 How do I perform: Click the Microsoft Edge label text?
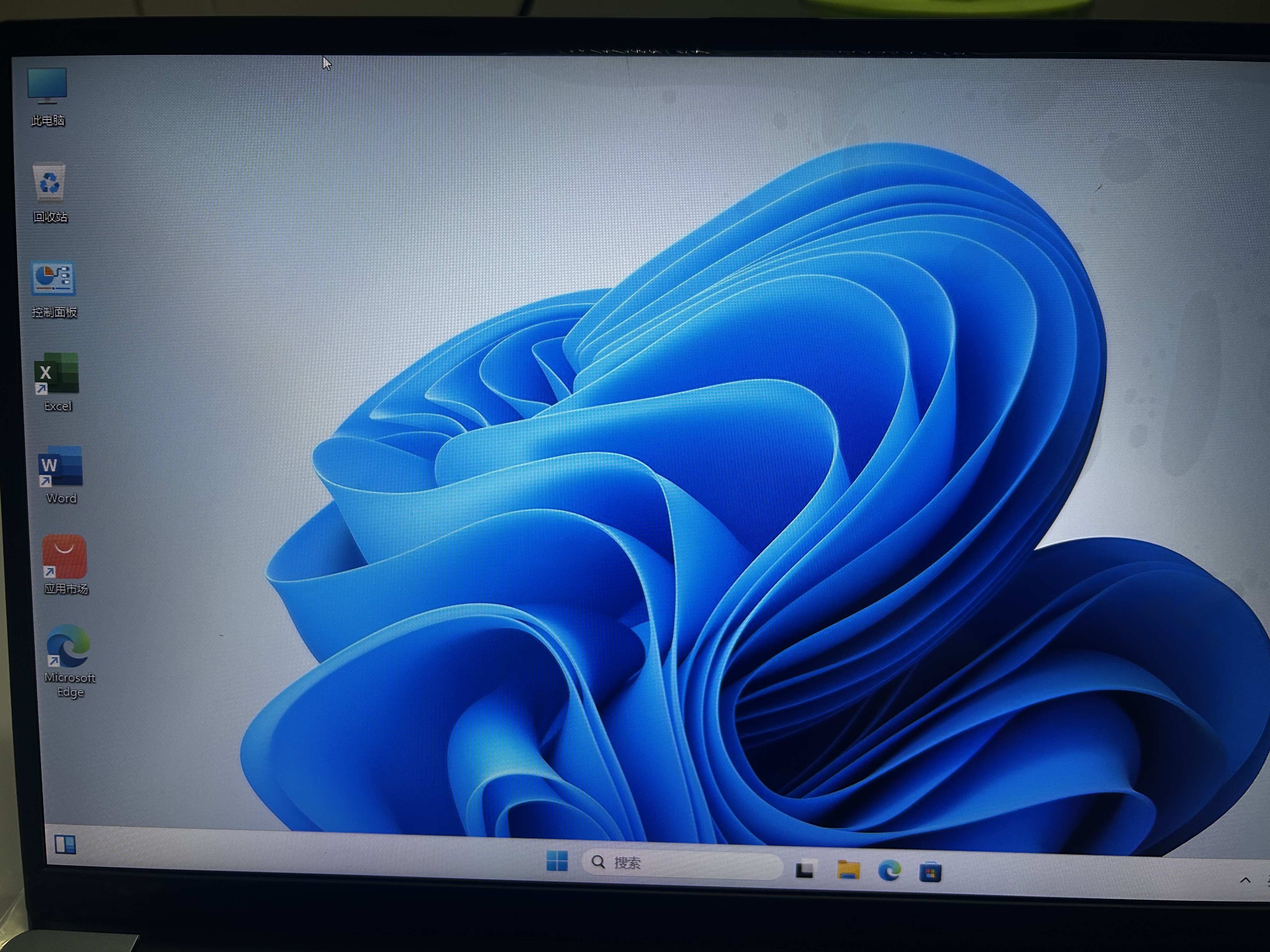click(70, 685)
